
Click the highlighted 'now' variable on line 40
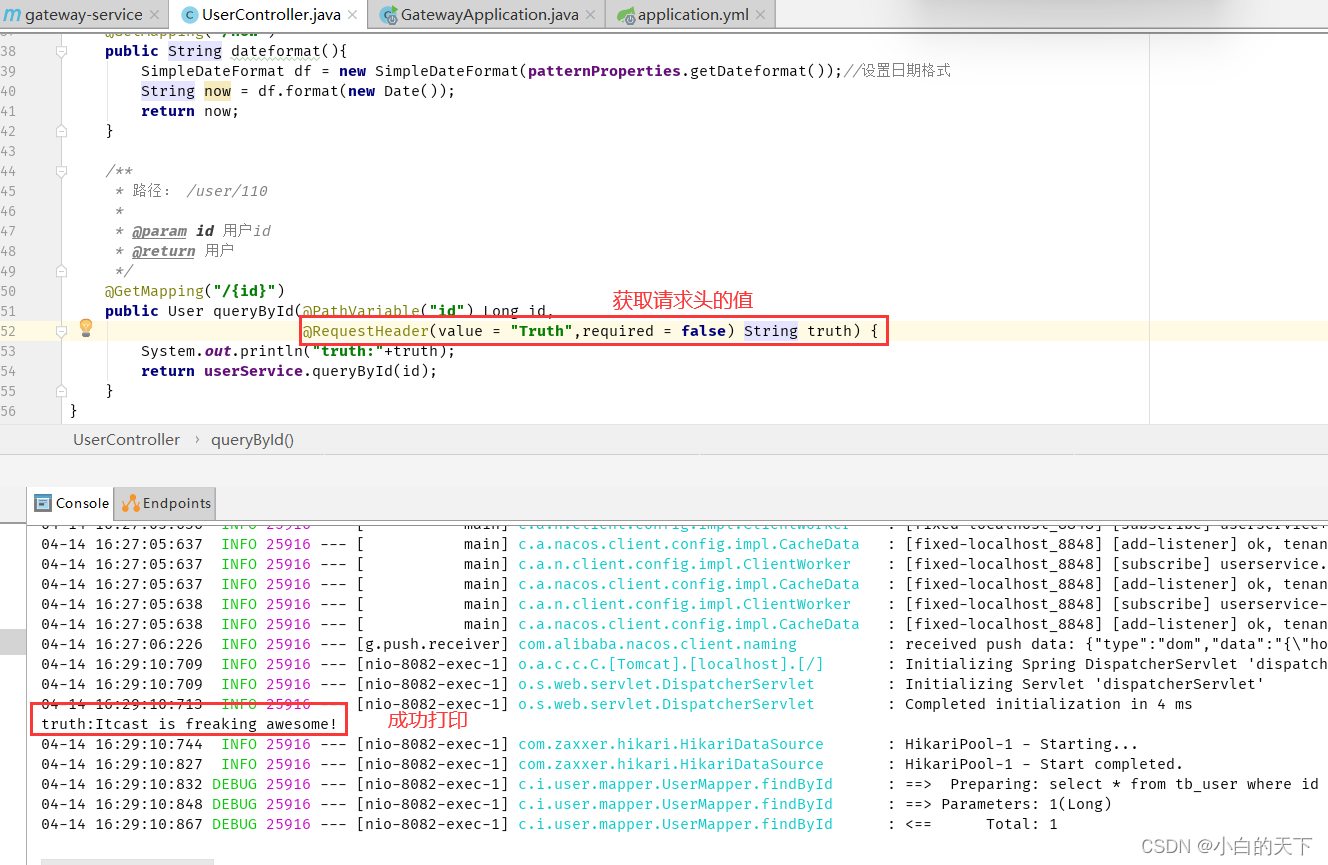click(217, 91)
